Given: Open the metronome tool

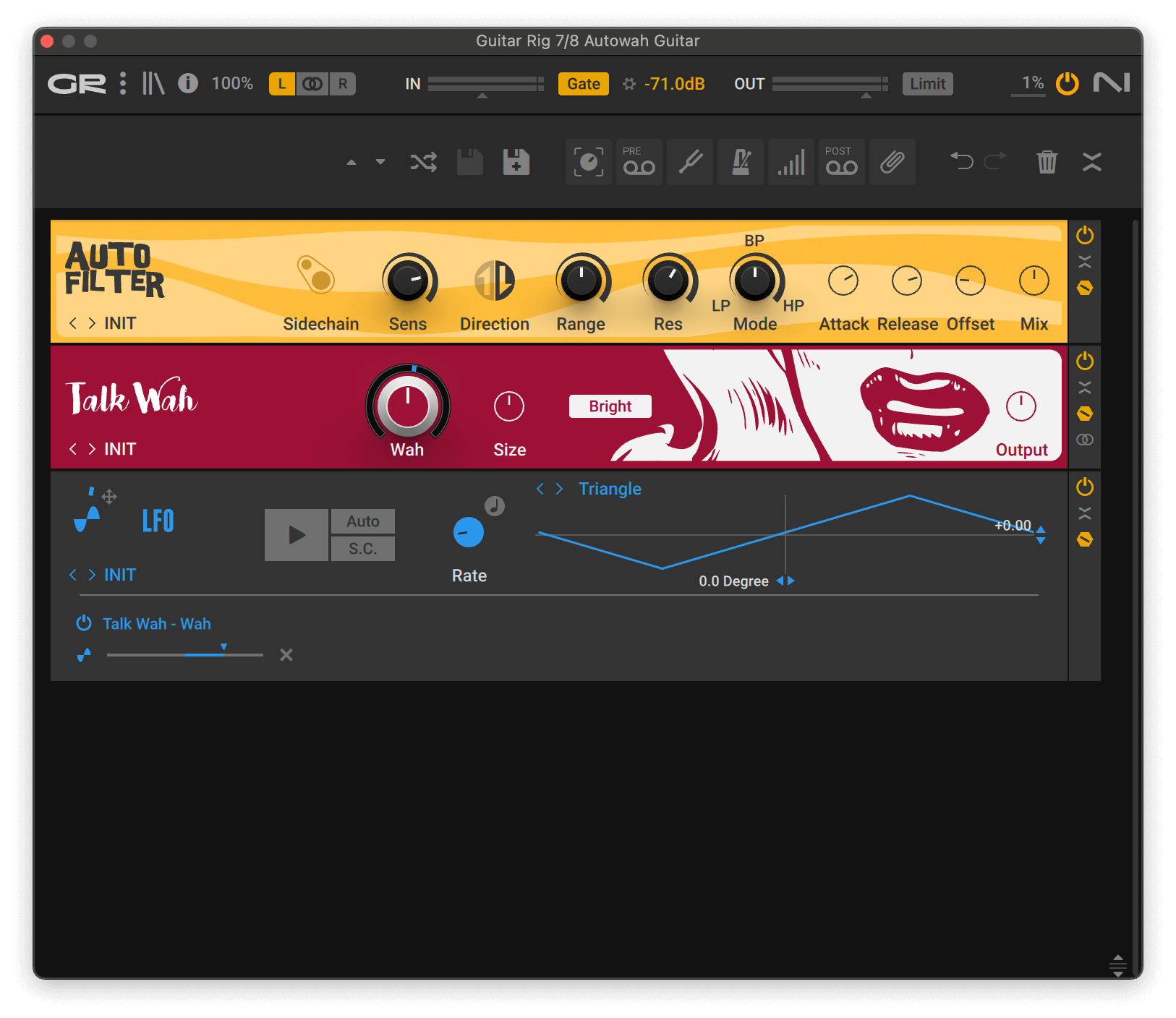Looking at the screenshot, I should [x=741, y=162].
